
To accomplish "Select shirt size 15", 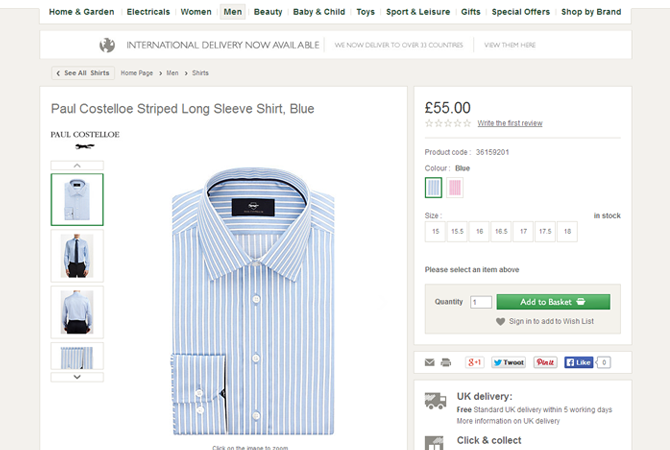I will [x=435, y=231].
